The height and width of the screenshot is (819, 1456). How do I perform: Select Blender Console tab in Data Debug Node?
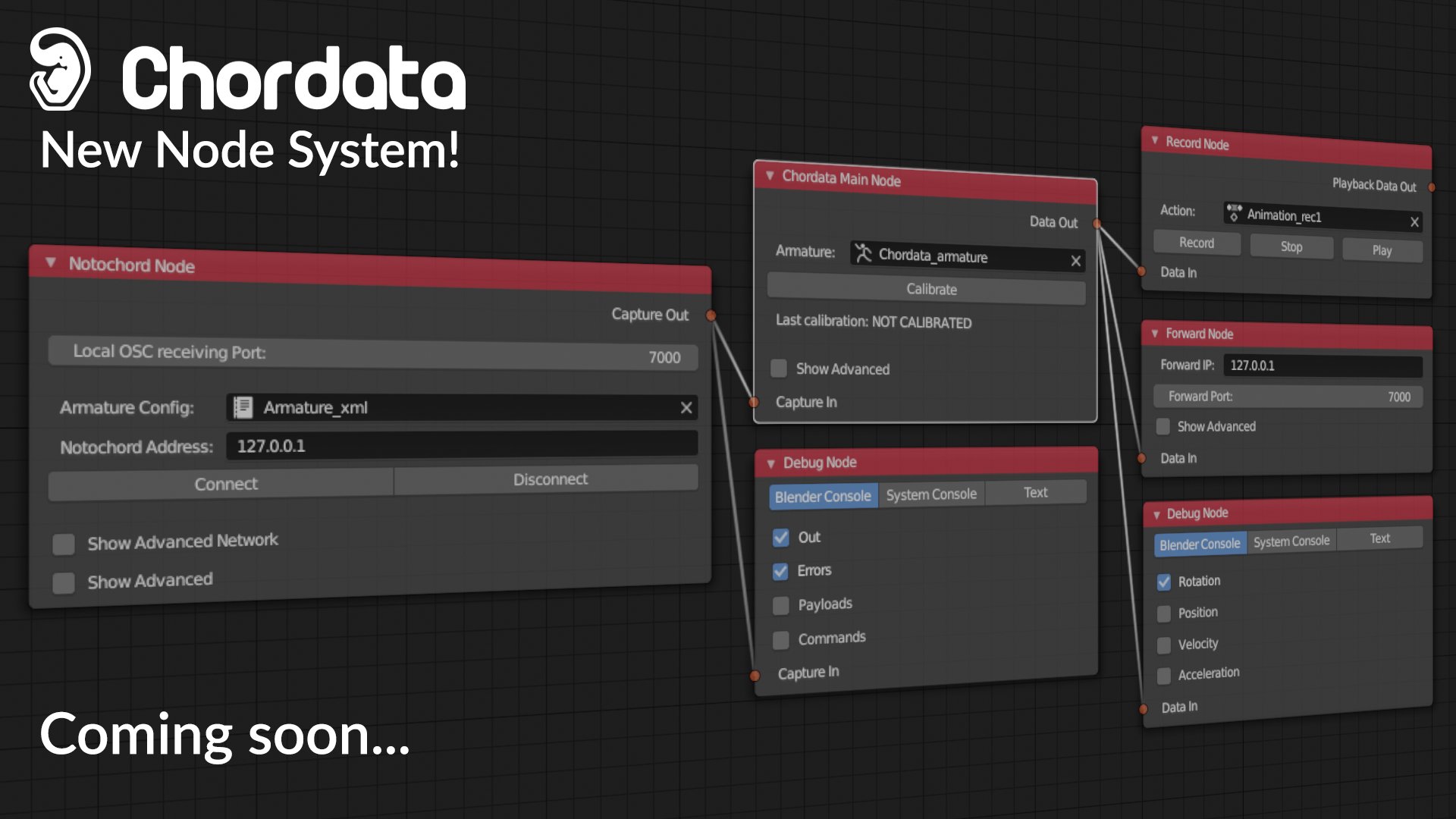click(x=1200, y=544)
